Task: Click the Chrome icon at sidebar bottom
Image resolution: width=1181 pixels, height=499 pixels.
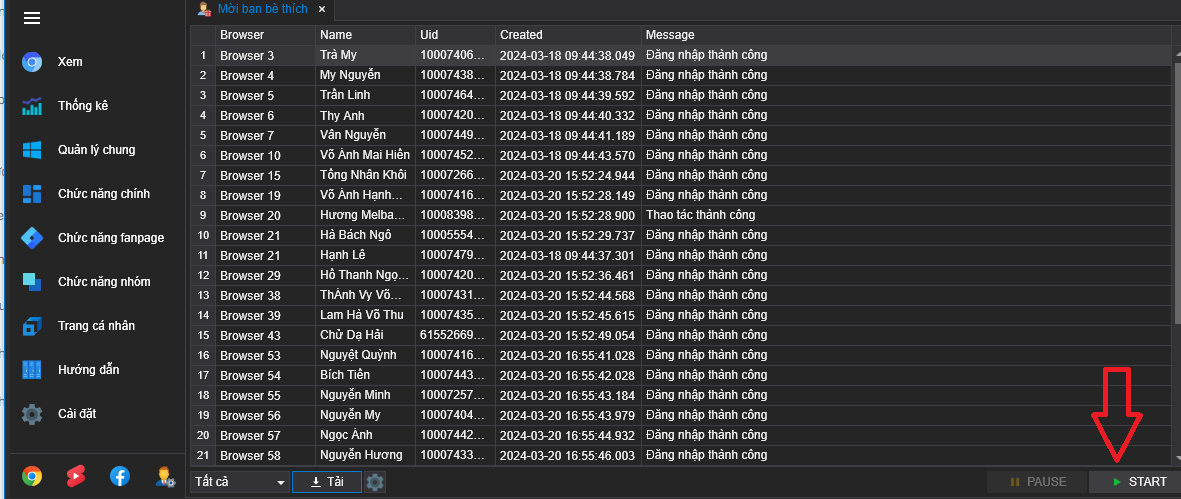Action: coord(32,477)
